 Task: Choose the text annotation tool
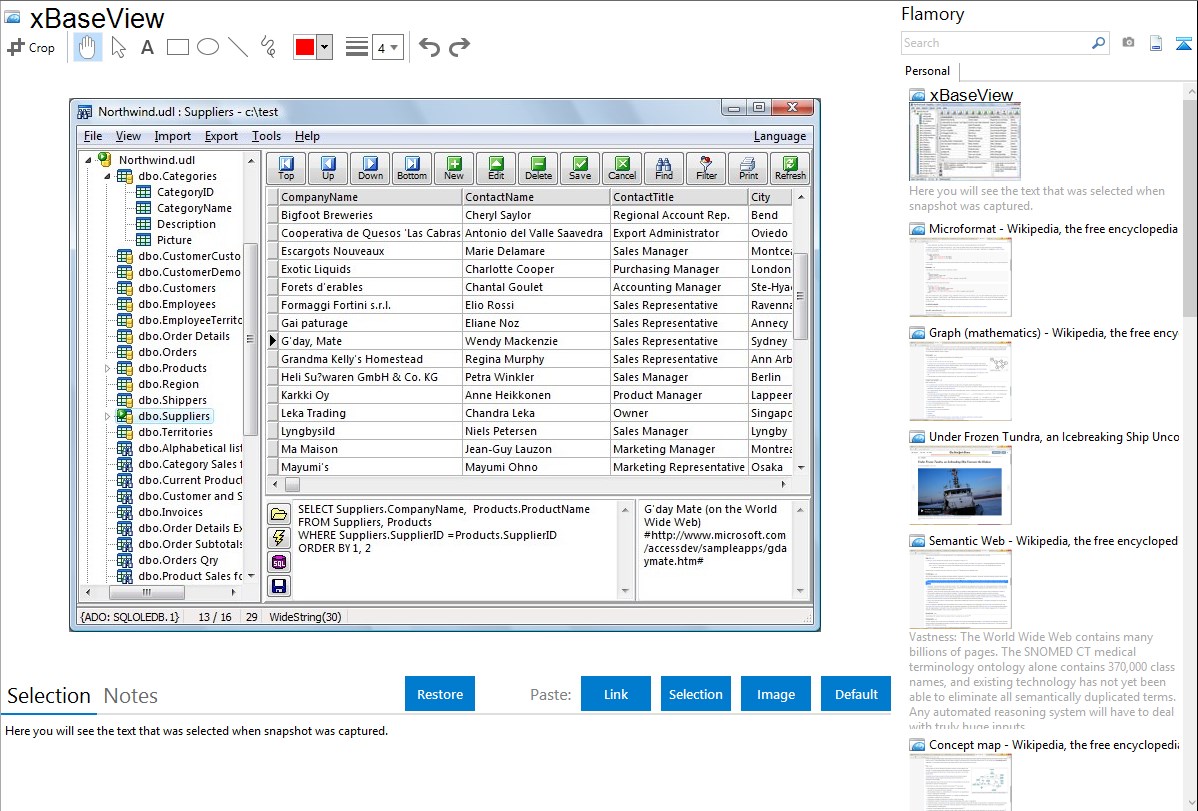147,47
